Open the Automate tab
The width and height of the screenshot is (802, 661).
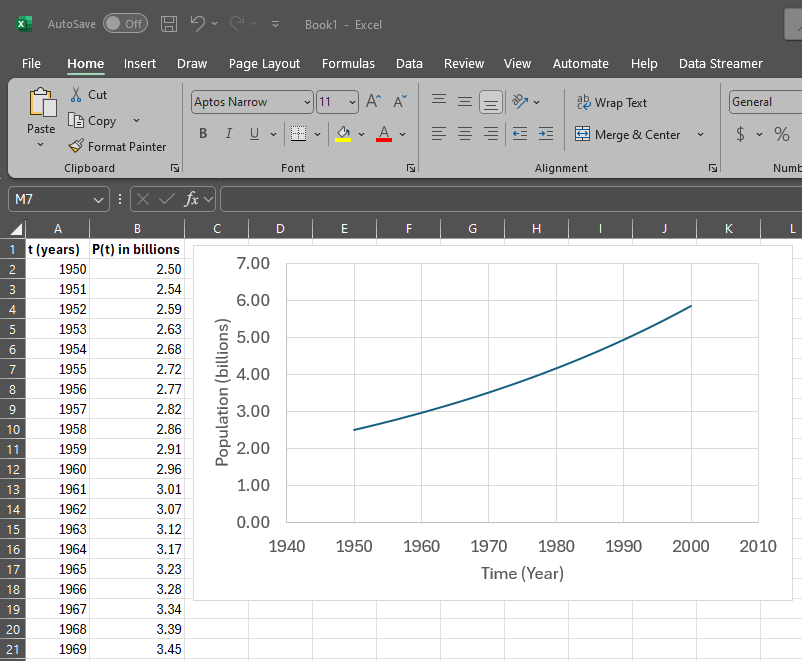[581, 63]
